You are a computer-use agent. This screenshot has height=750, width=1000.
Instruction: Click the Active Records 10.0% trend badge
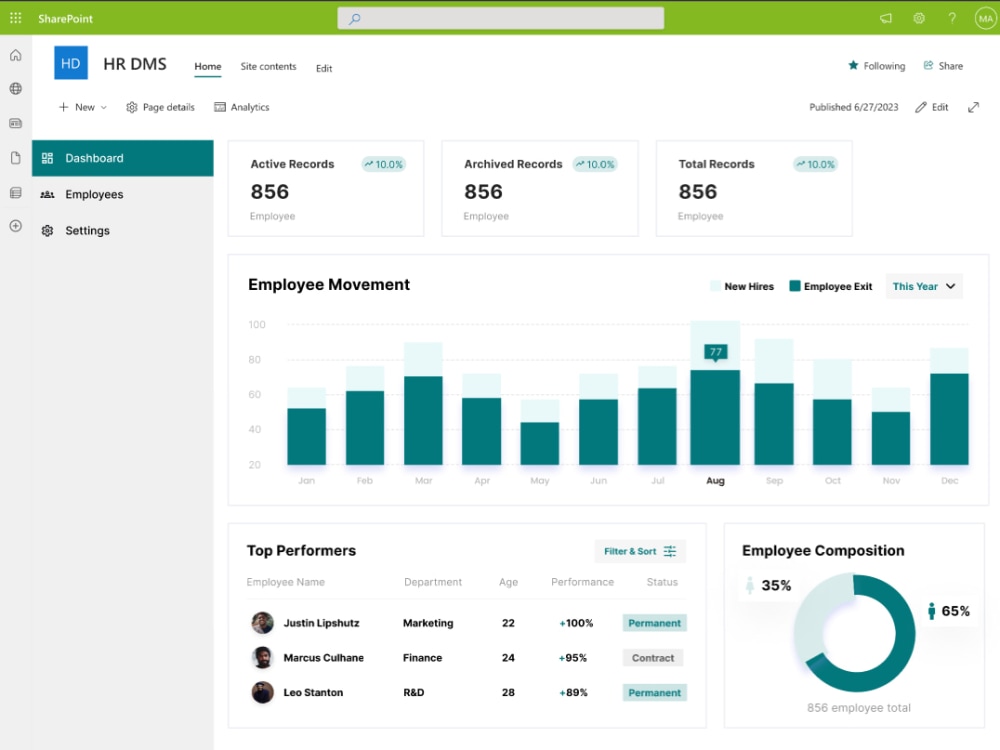pos(383,165)
